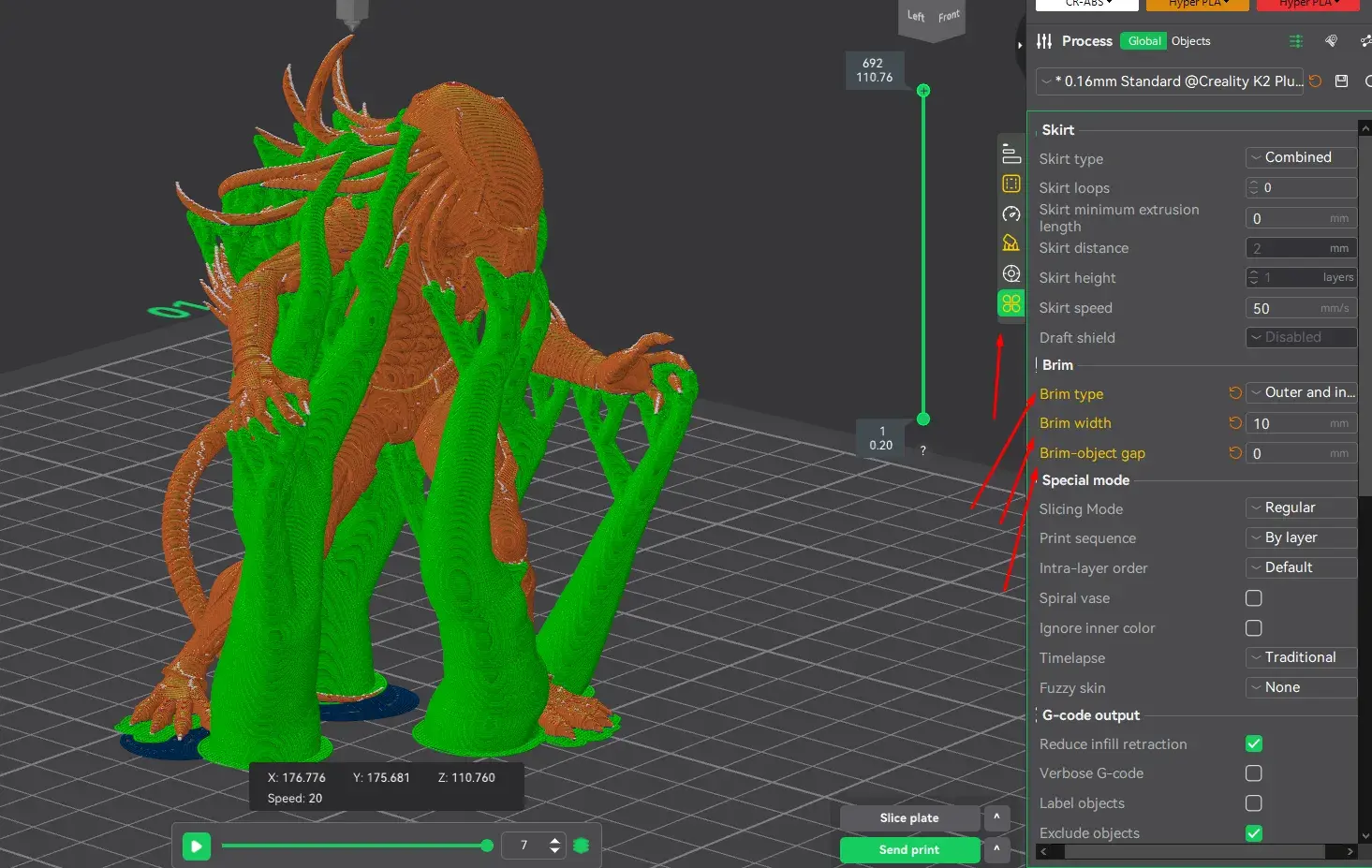This screenshot has height=868, width=1372.
Task: Click the Send print button
Action: pos(908,850)
